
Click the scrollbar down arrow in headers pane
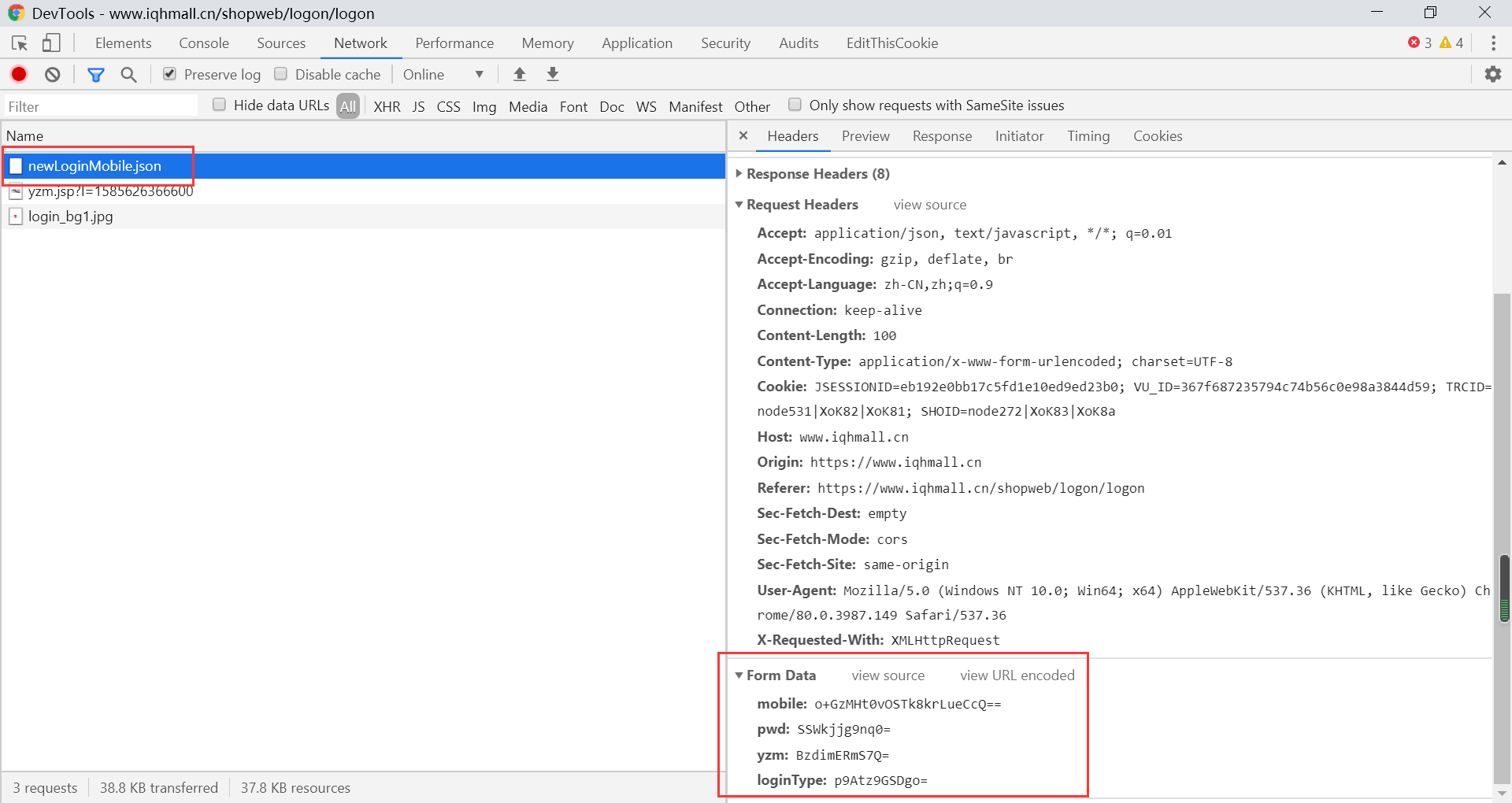coord(1502,793)
